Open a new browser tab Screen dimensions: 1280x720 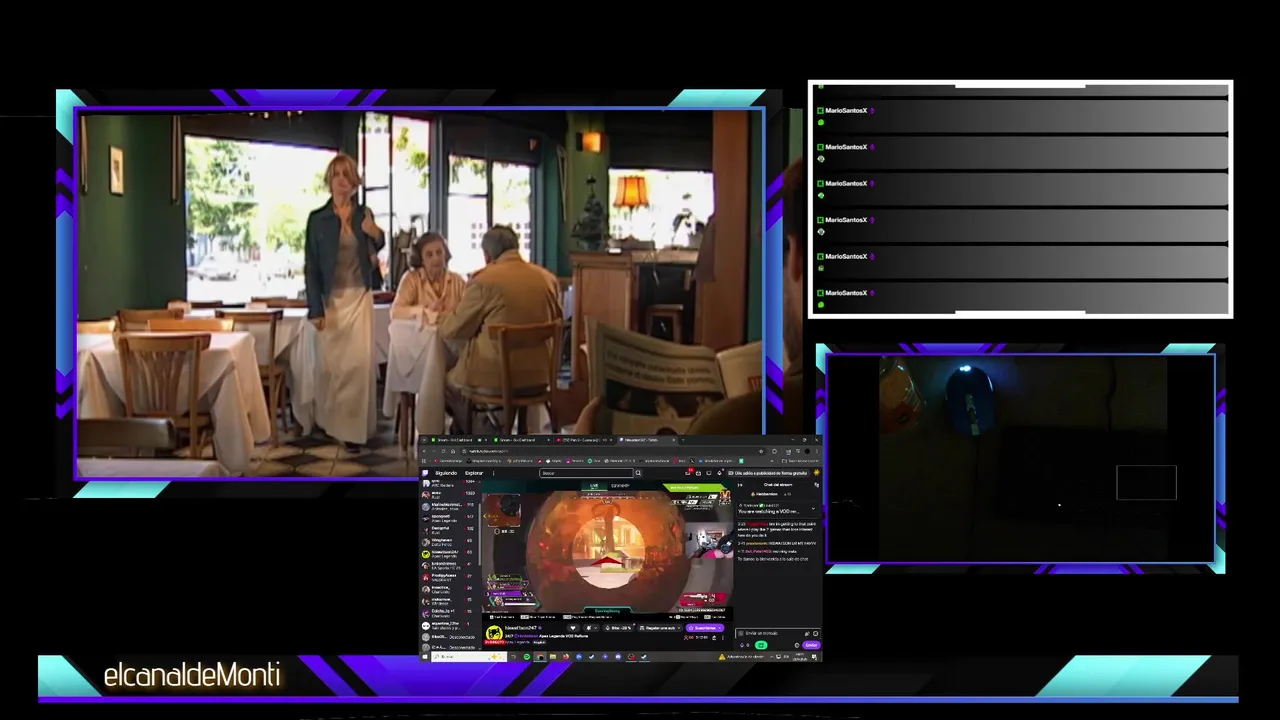(683, 440)
